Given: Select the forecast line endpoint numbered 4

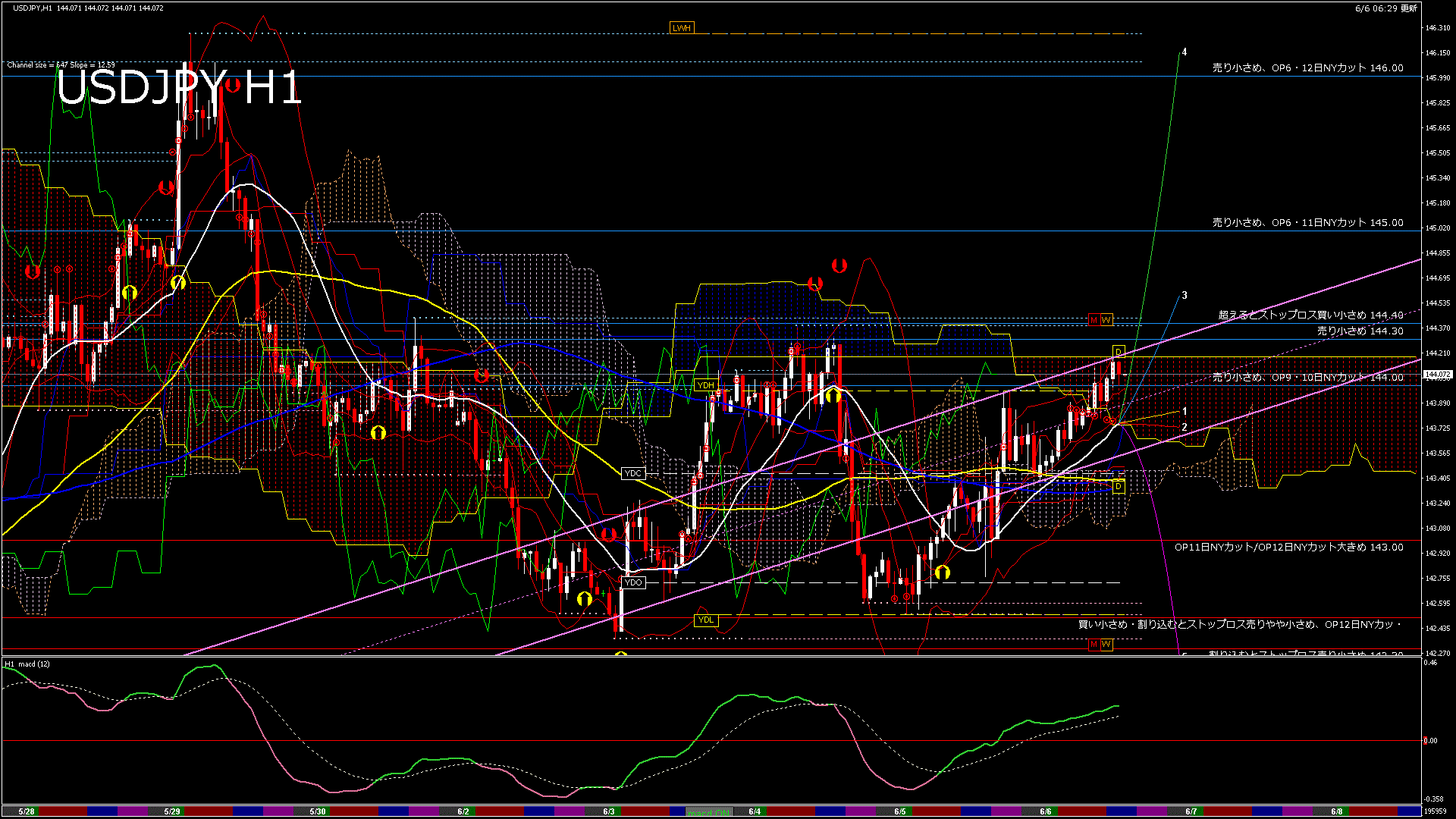Looking at the screenshot, I should 1184,52.
